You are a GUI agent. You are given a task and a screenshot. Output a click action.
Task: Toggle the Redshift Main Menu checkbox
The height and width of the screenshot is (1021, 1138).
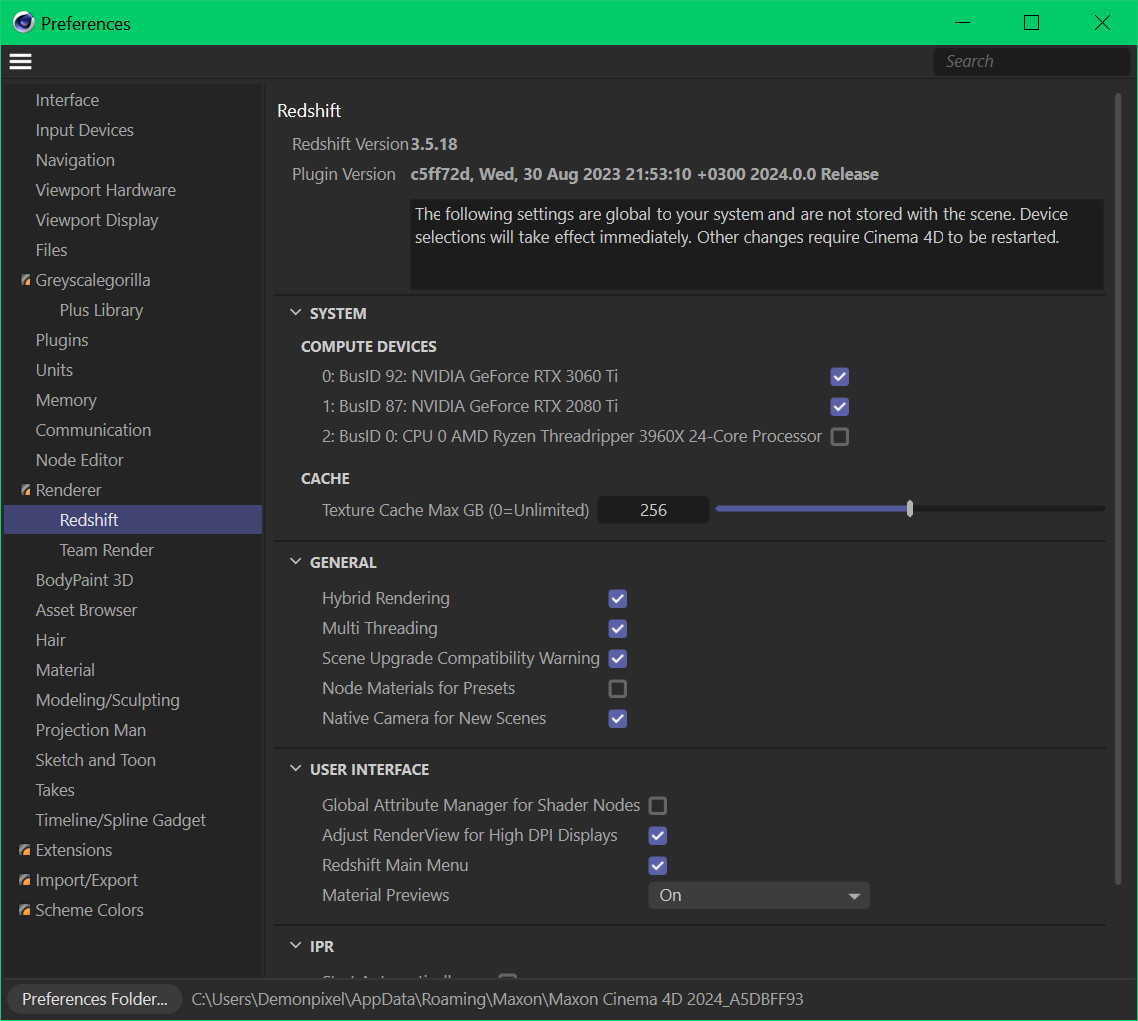658,866
